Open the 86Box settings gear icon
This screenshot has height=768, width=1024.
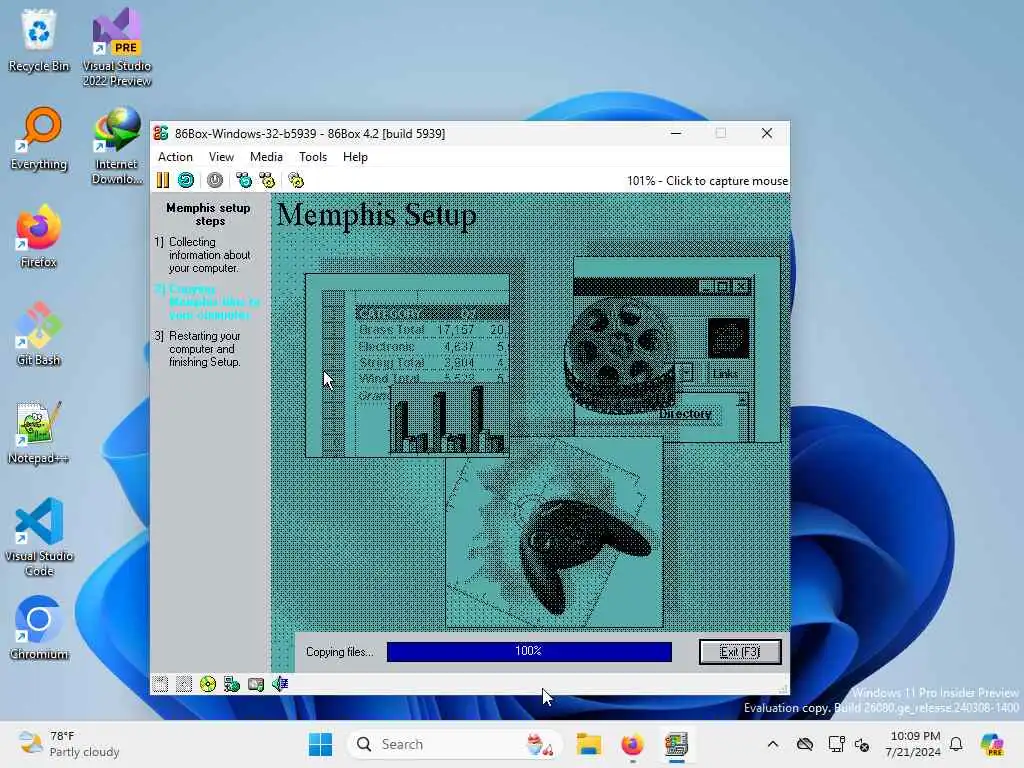tap(296, 180)
